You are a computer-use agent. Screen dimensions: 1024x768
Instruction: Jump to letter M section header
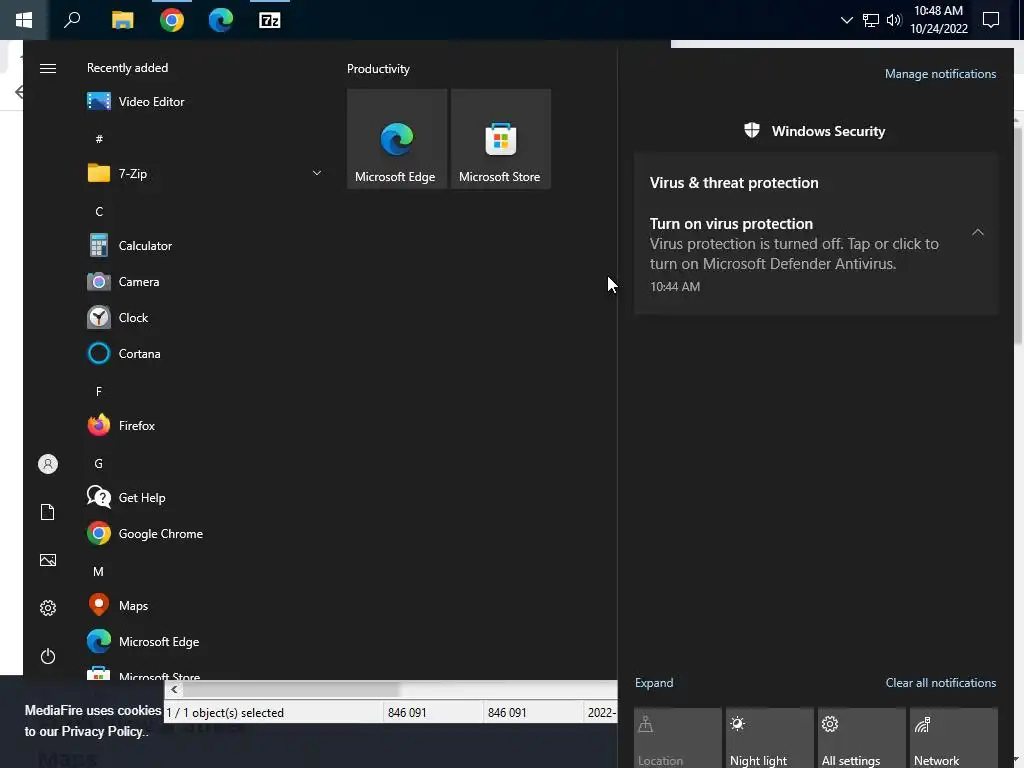click(x=98, y=571)
